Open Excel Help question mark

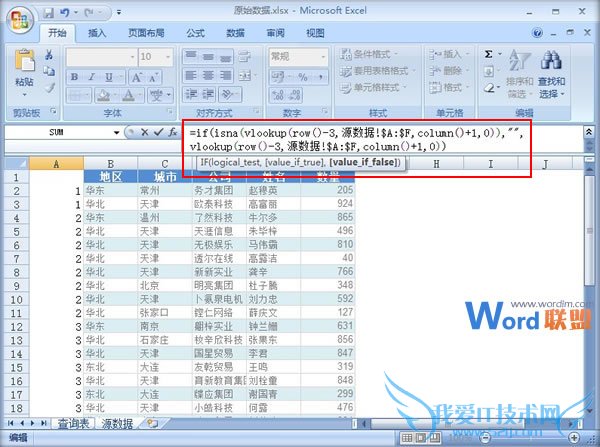[x=537, y=33]
